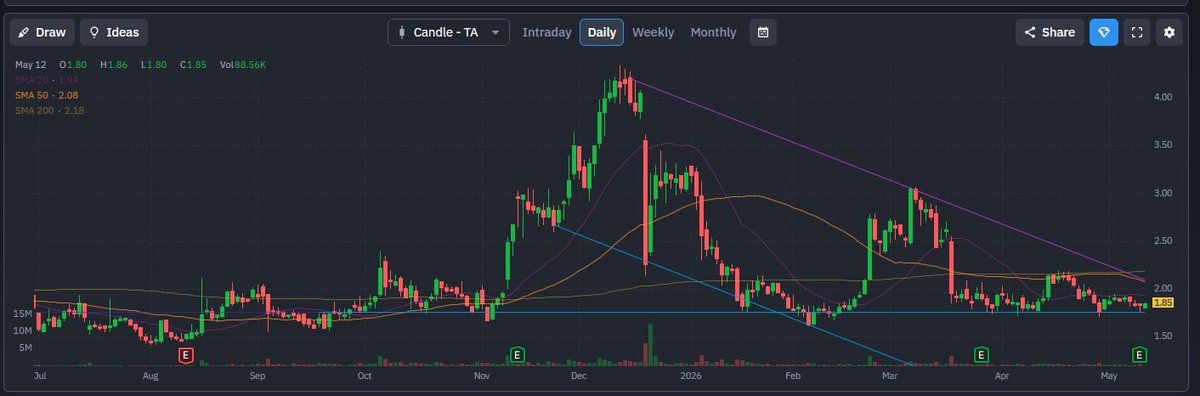Expand the Candle - TA chart type dropdown

[x=448, y=32]
